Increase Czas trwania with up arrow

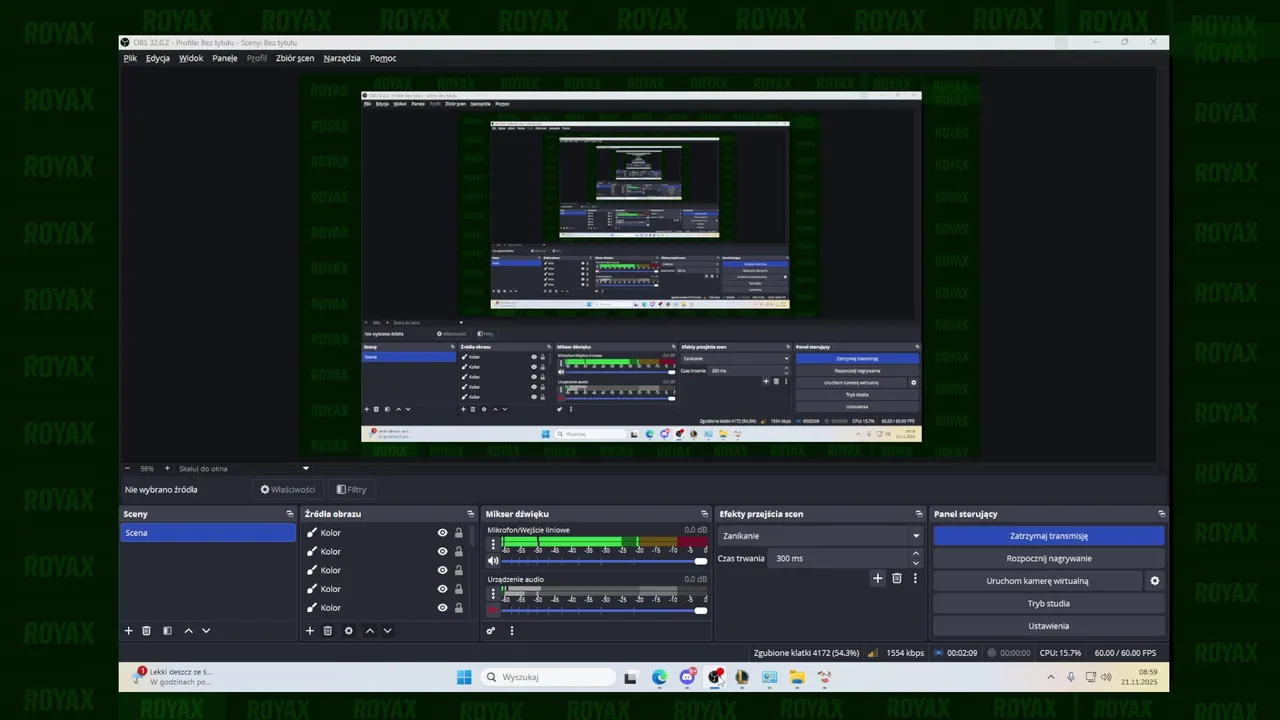click(915, 554)
